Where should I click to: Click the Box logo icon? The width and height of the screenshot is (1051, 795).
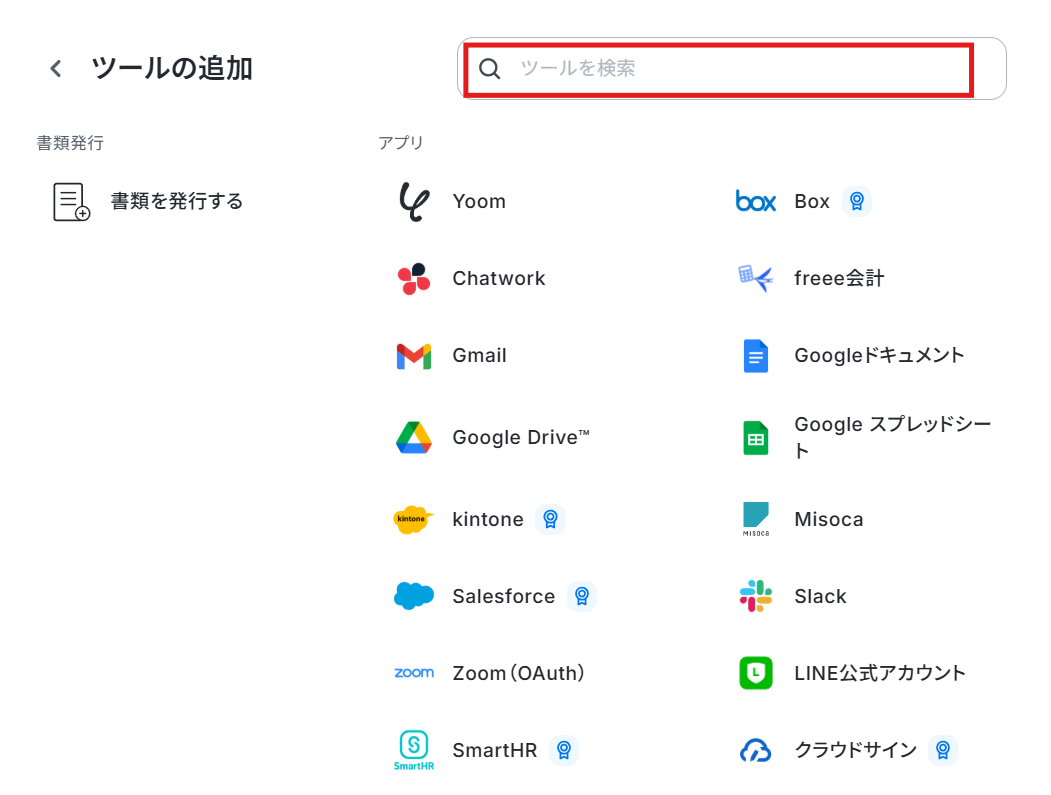[x=755, y=201]
